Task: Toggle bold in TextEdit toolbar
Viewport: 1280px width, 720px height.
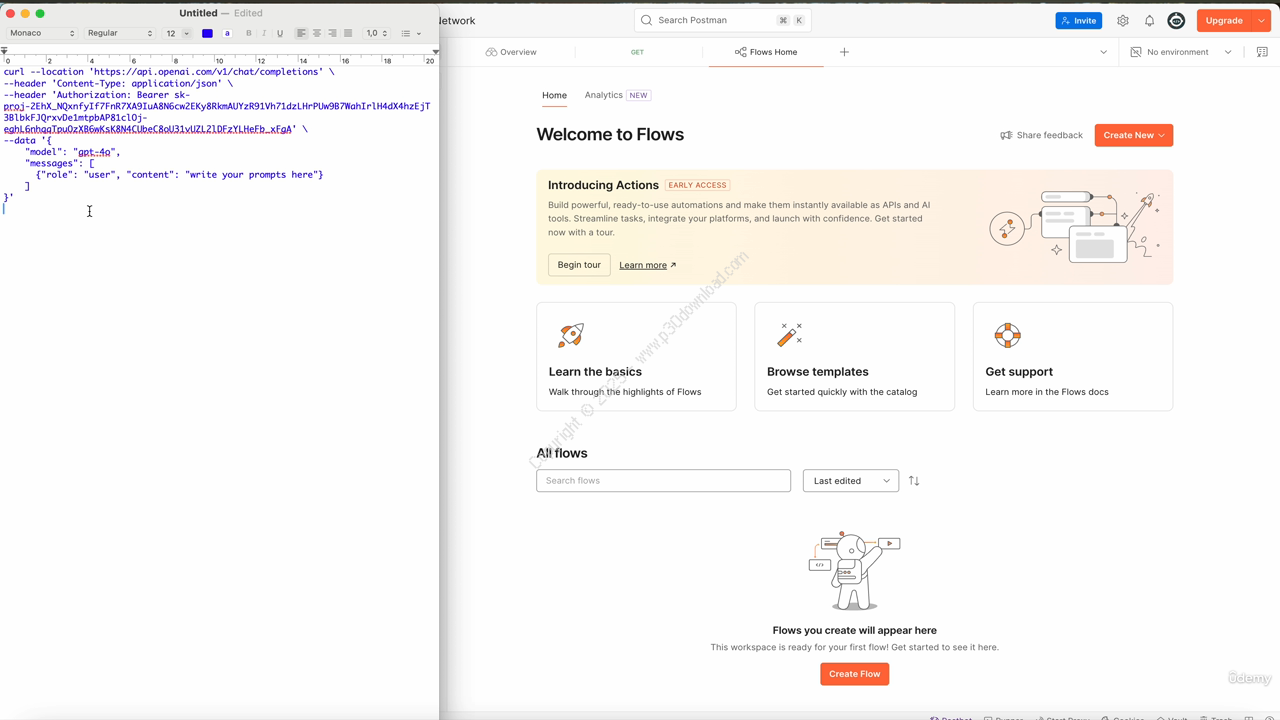Action: tap(249, 33)
